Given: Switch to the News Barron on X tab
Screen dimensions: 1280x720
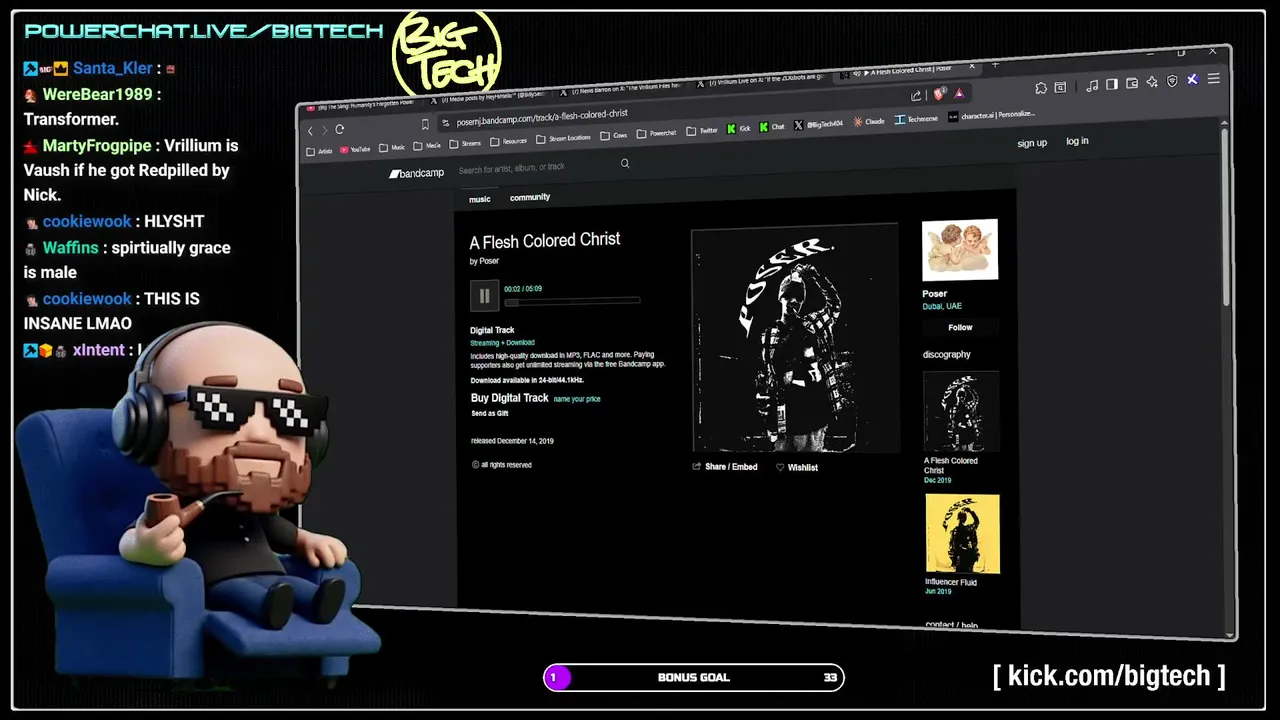Looking at the screenshot, I should click(x=624, y=90).
